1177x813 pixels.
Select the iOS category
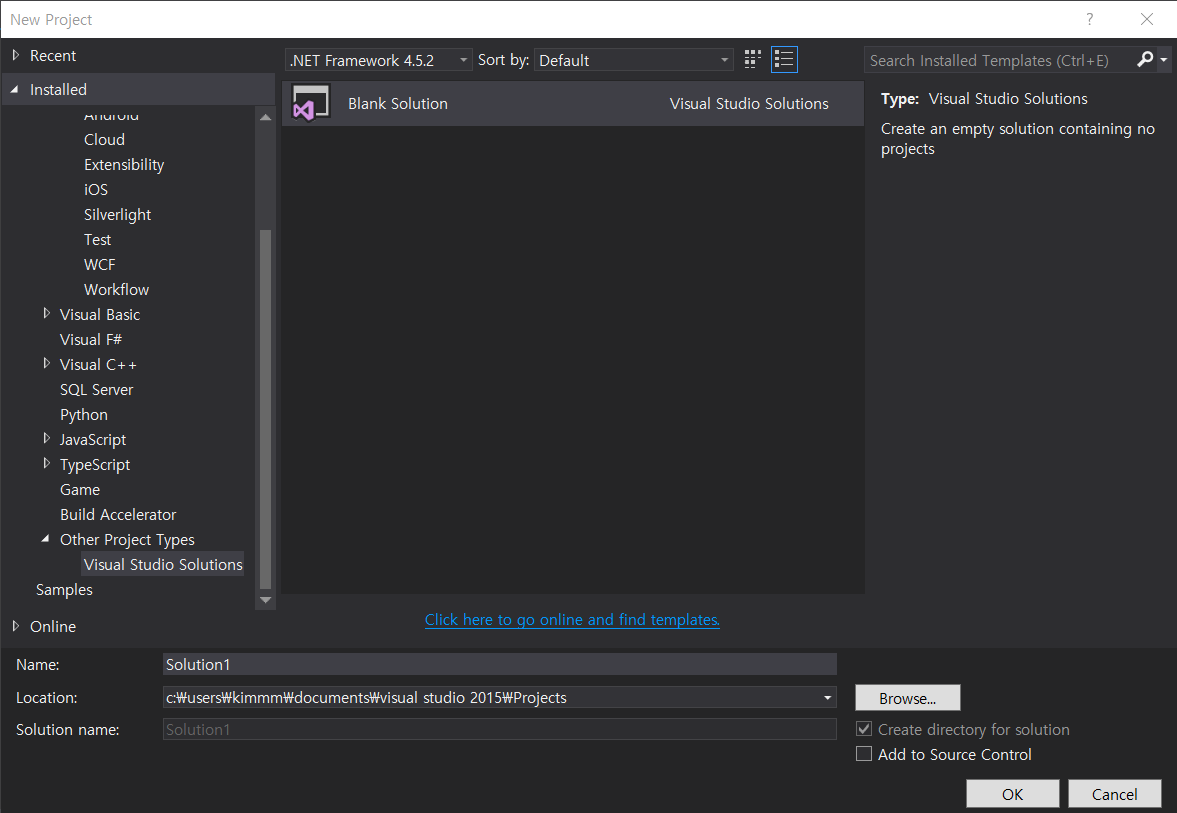pyautogui.click(x=95, y=189)
